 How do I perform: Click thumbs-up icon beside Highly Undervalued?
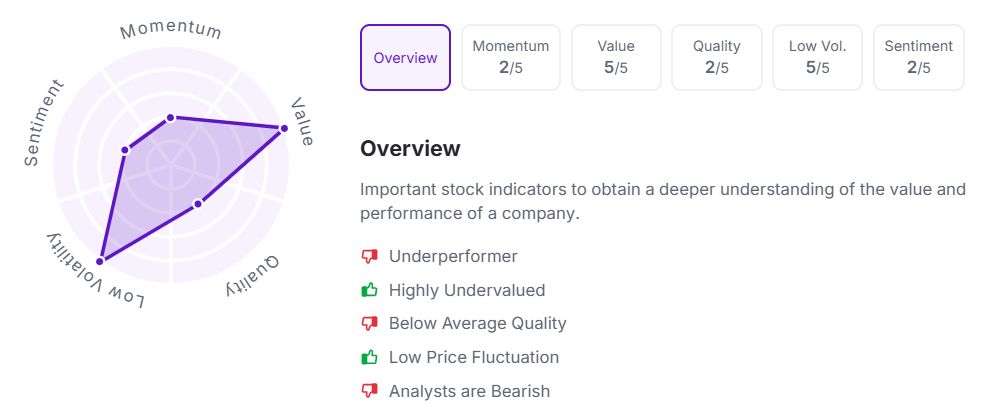point(370,291)
